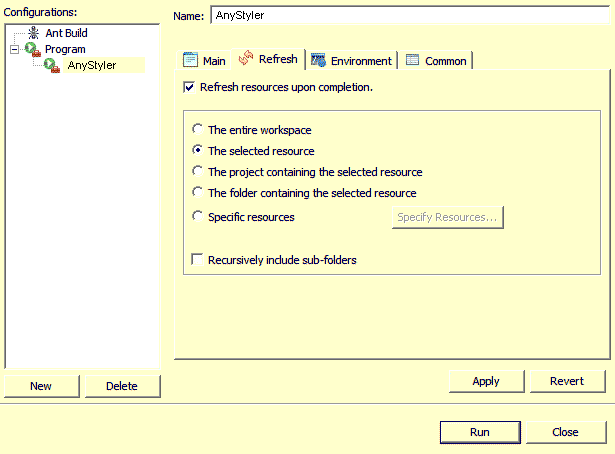The width and height of the screenshot is (615, 454).
Task: Enable Recursively include sub-folders
Action: pyautogui.click(x=198, y=260)
